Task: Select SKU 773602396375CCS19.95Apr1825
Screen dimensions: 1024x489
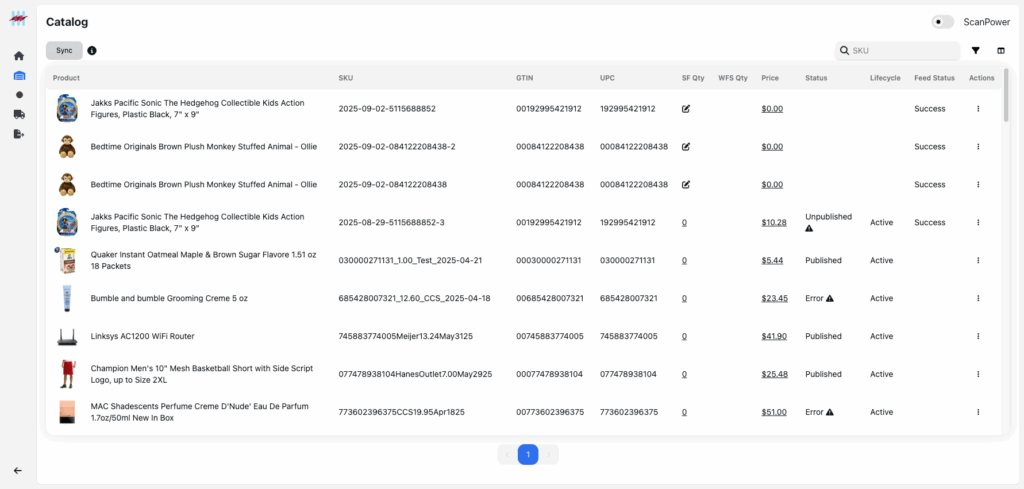Action: [x=401, y=412]
